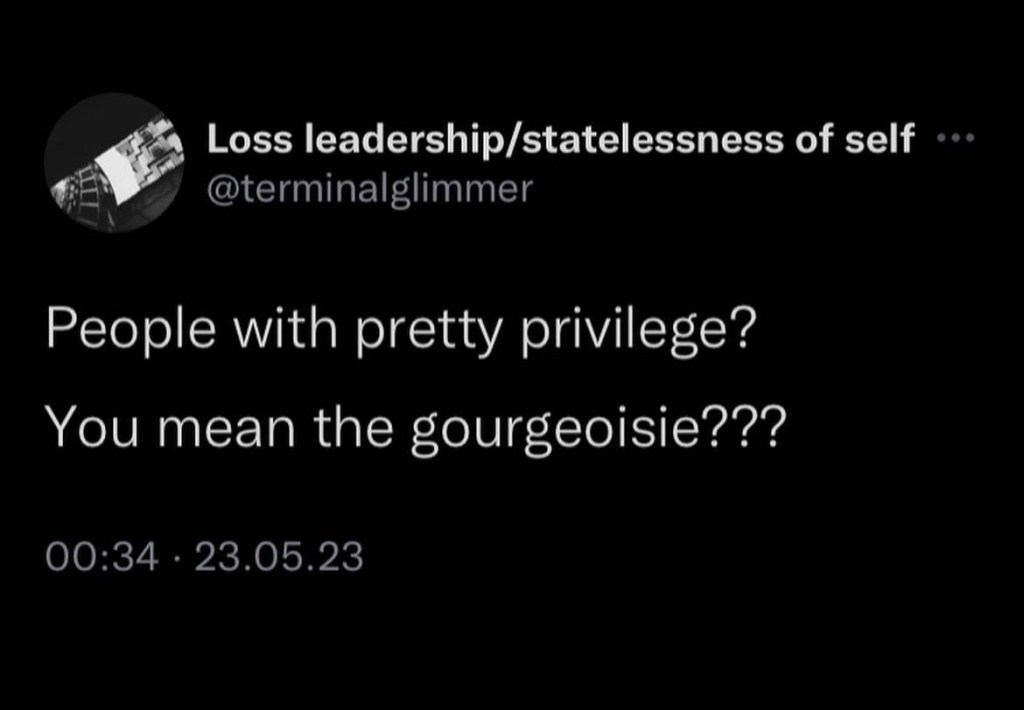The height and width of the screenshot is (710, 1024).
Task: Click the circular profile avatar picture
Action: coord(111,163)
